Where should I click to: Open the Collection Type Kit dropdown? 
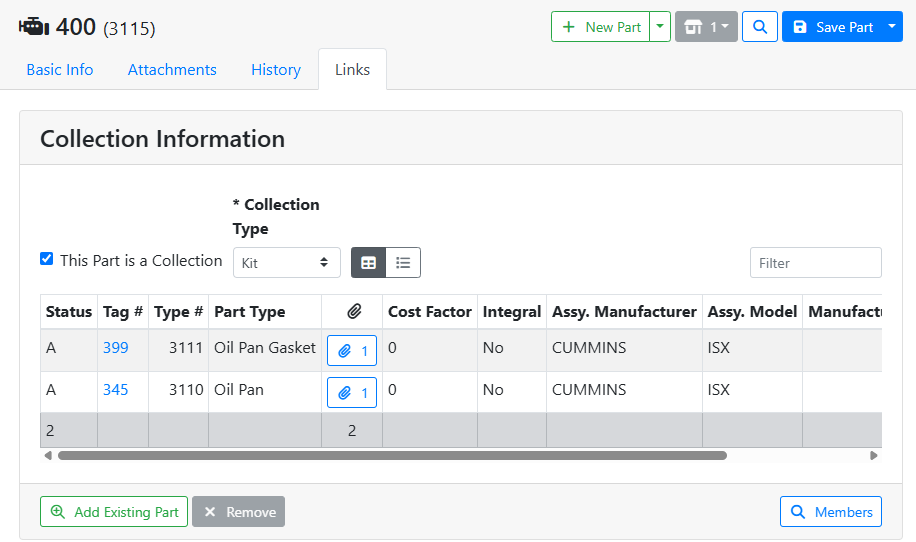[286, 262]
